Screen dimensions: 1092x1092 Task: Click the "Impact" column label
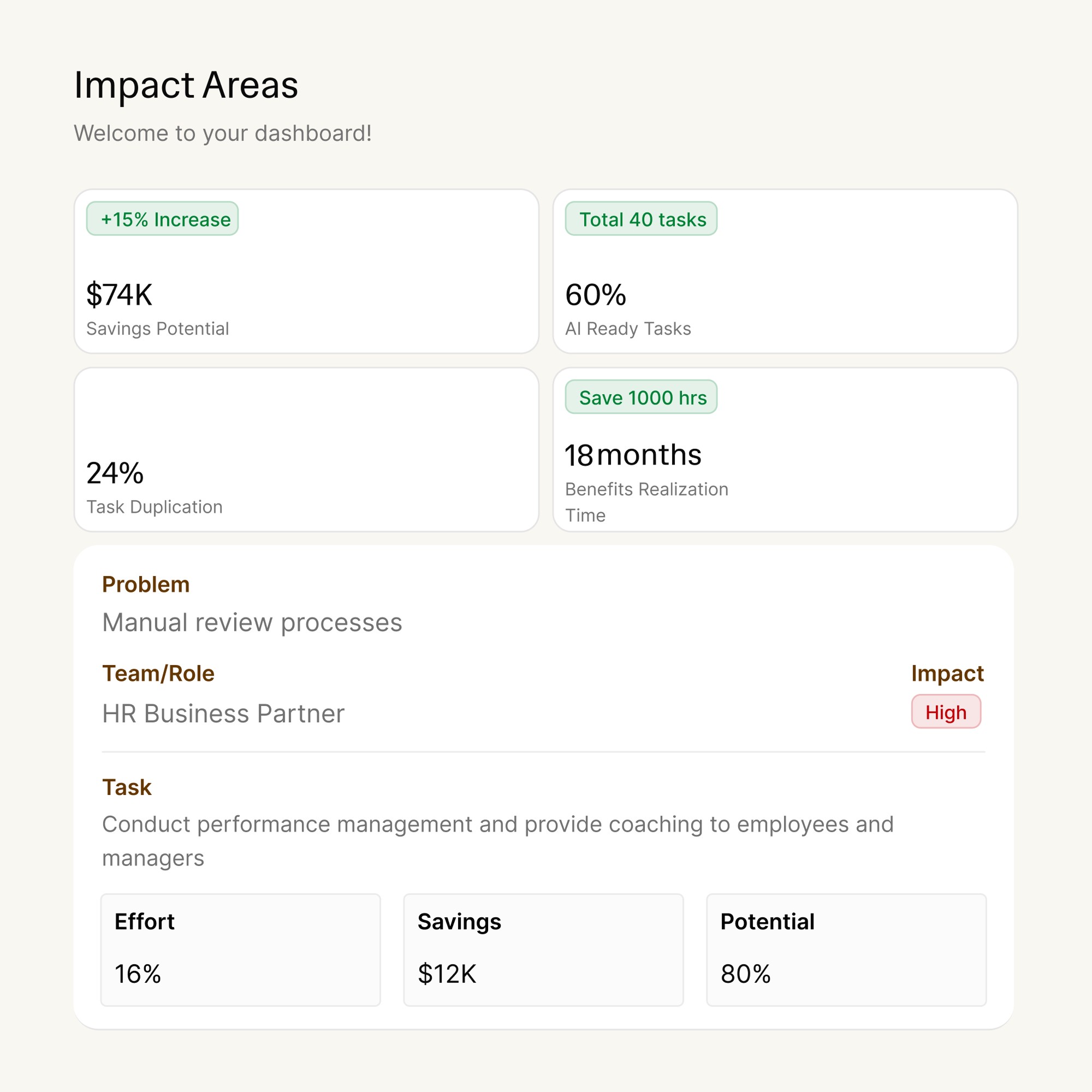click(x=947, y=673)
